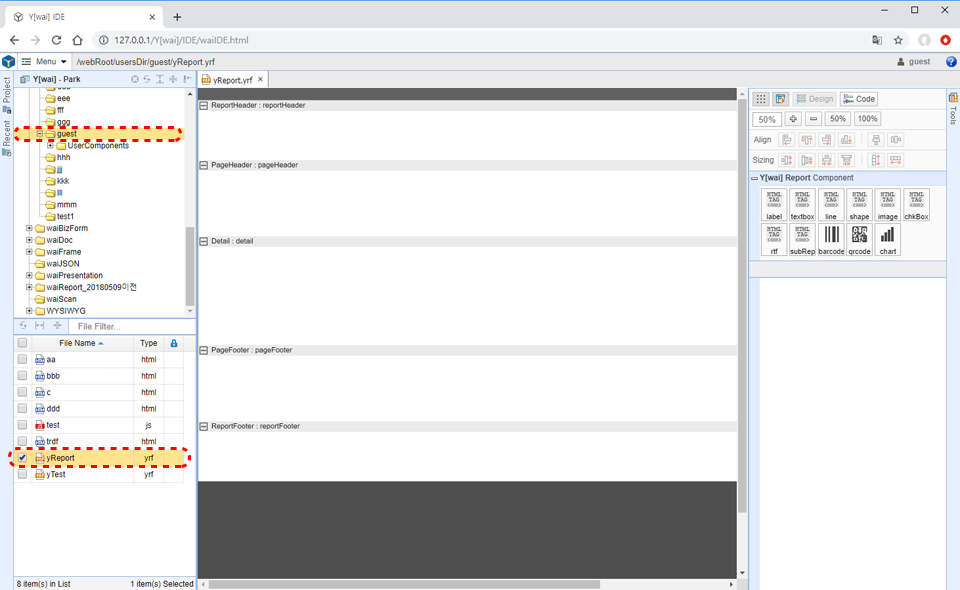
Task: Switch to Code view
Action: pos(859,99)
